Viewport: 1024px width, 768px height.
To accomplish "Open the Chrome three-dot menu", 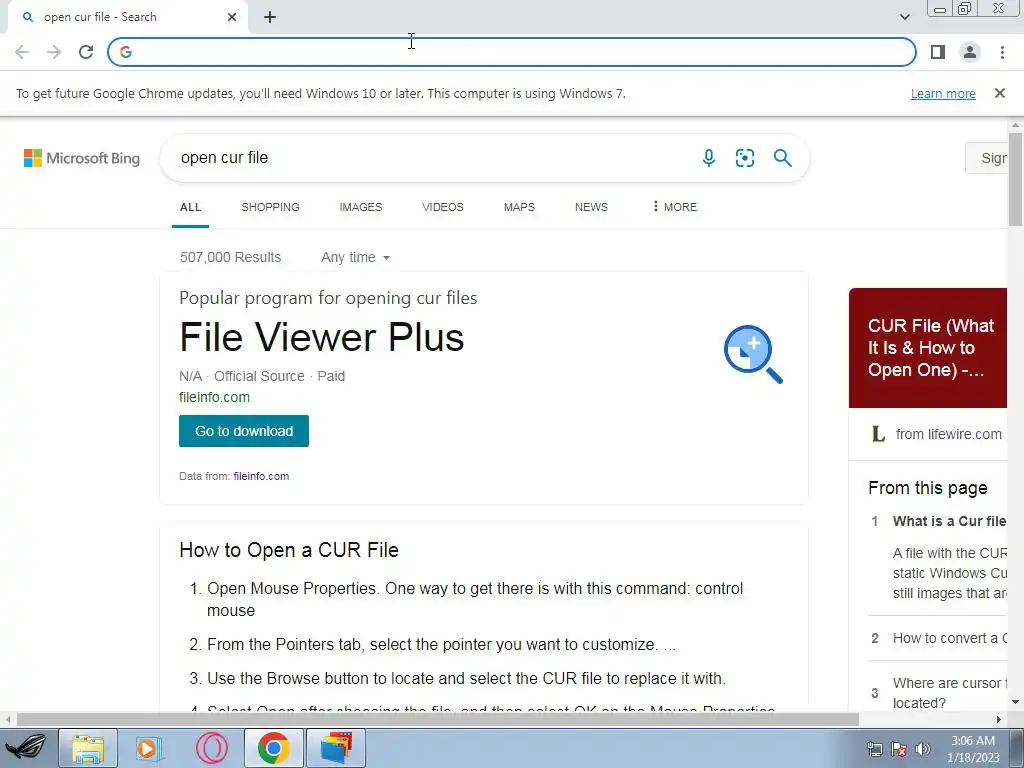I will point(1002,52).
